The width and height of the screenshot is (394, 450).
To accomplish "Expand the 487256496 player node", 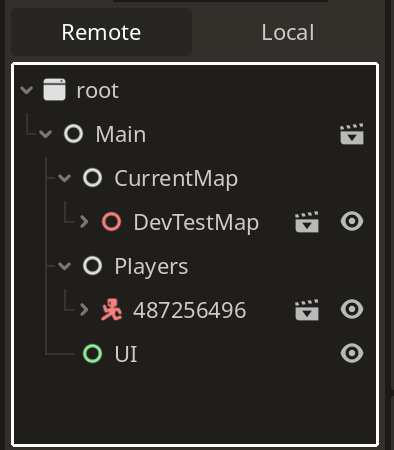I will (x=84, y=310).
